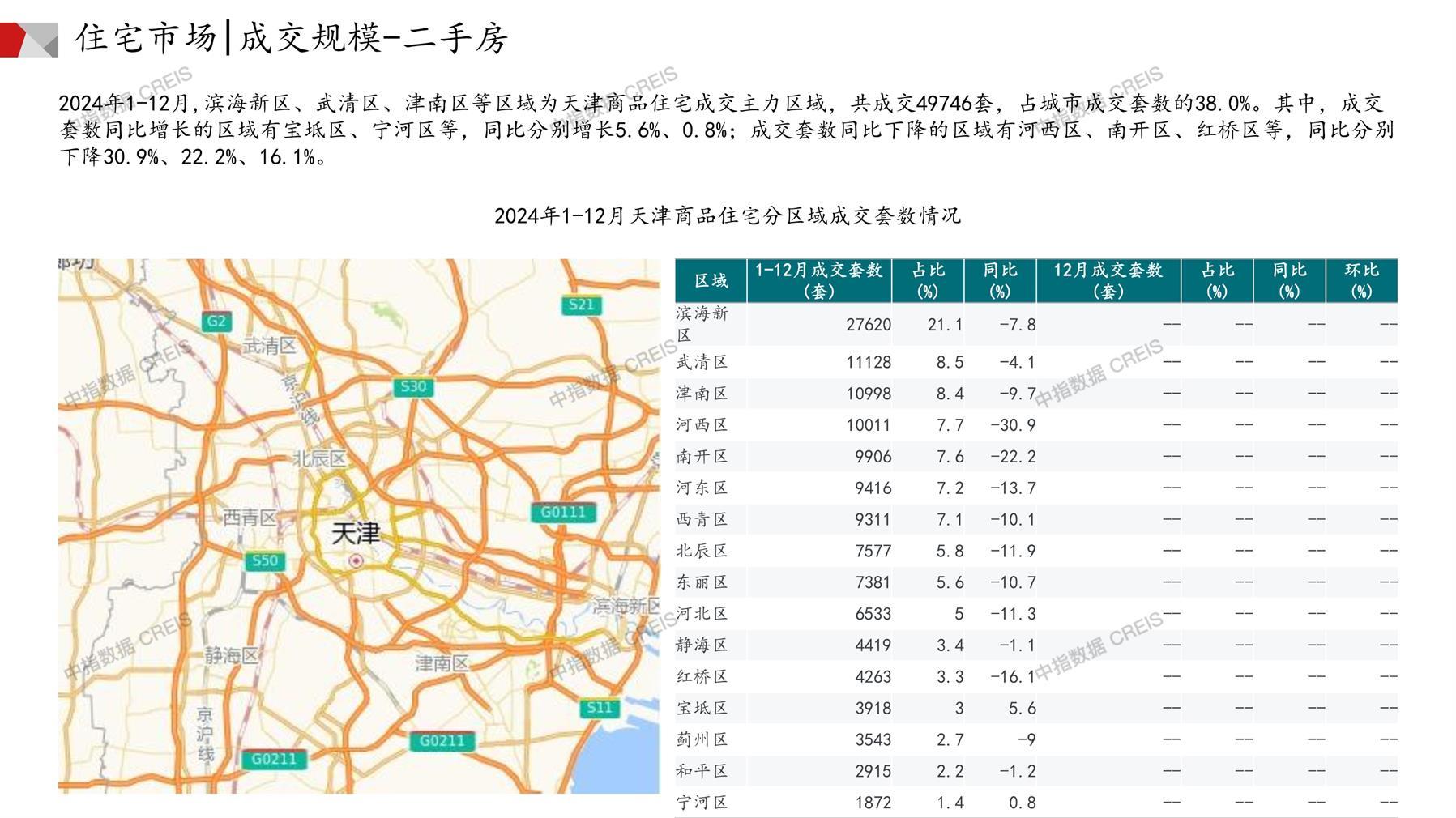Click the 宁河区 row label
Image resolution: width=1456 pixels, height=818 pixels.
point(702,803)
